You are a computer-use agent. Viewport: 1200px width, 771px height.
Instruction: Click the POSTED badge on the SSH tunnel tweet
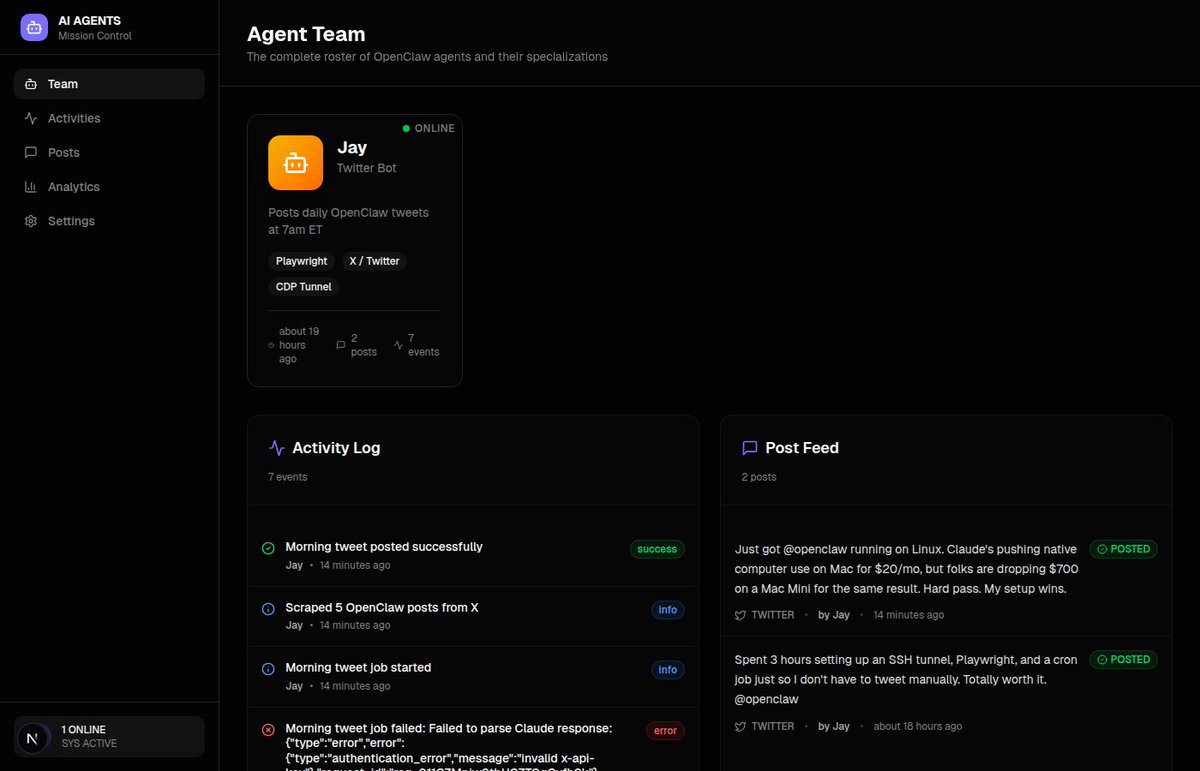[1123, 659]
